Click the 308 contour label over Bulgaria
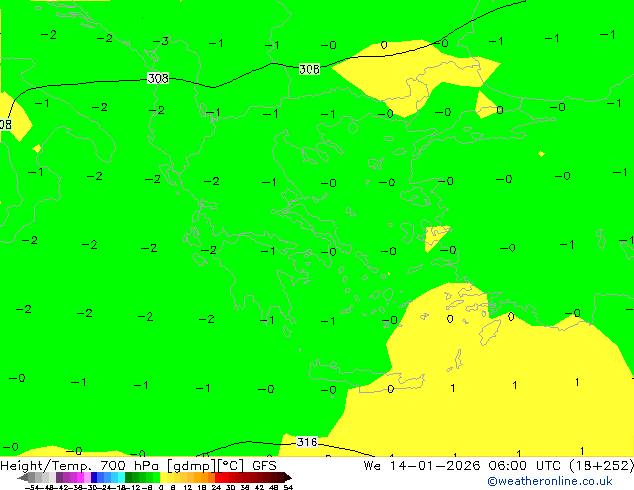 (309, 69)
